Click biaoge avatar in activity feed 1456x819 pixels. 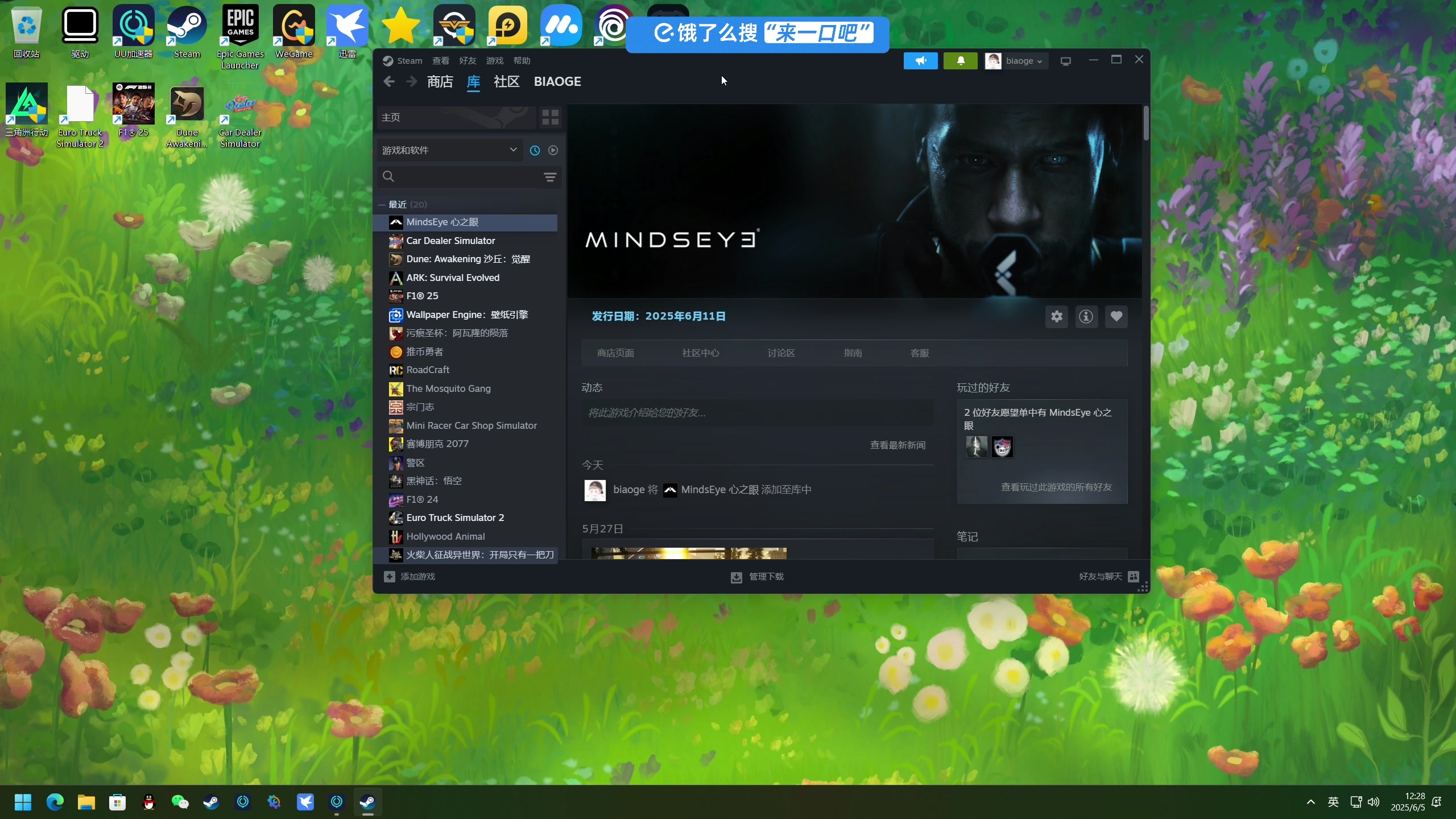[x=595, y=490]
